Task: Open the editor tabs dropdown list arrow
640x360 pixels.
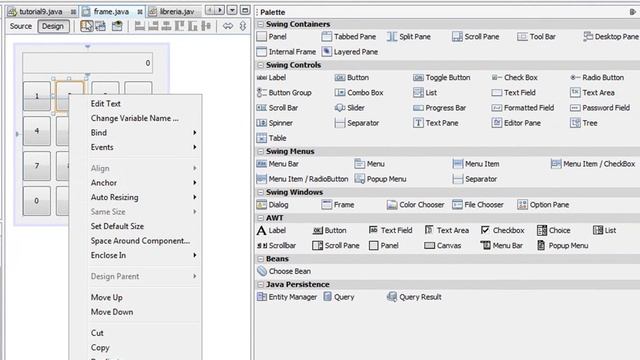Action: (x=232, y=10)
